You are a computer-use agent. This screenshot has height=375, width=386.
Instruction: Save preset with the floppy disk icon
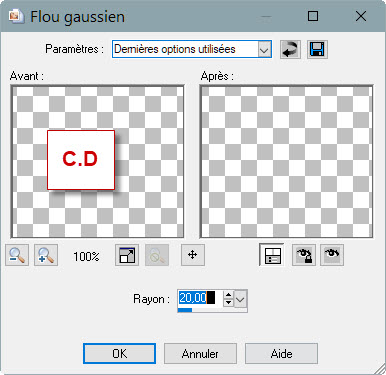(317, 50)
